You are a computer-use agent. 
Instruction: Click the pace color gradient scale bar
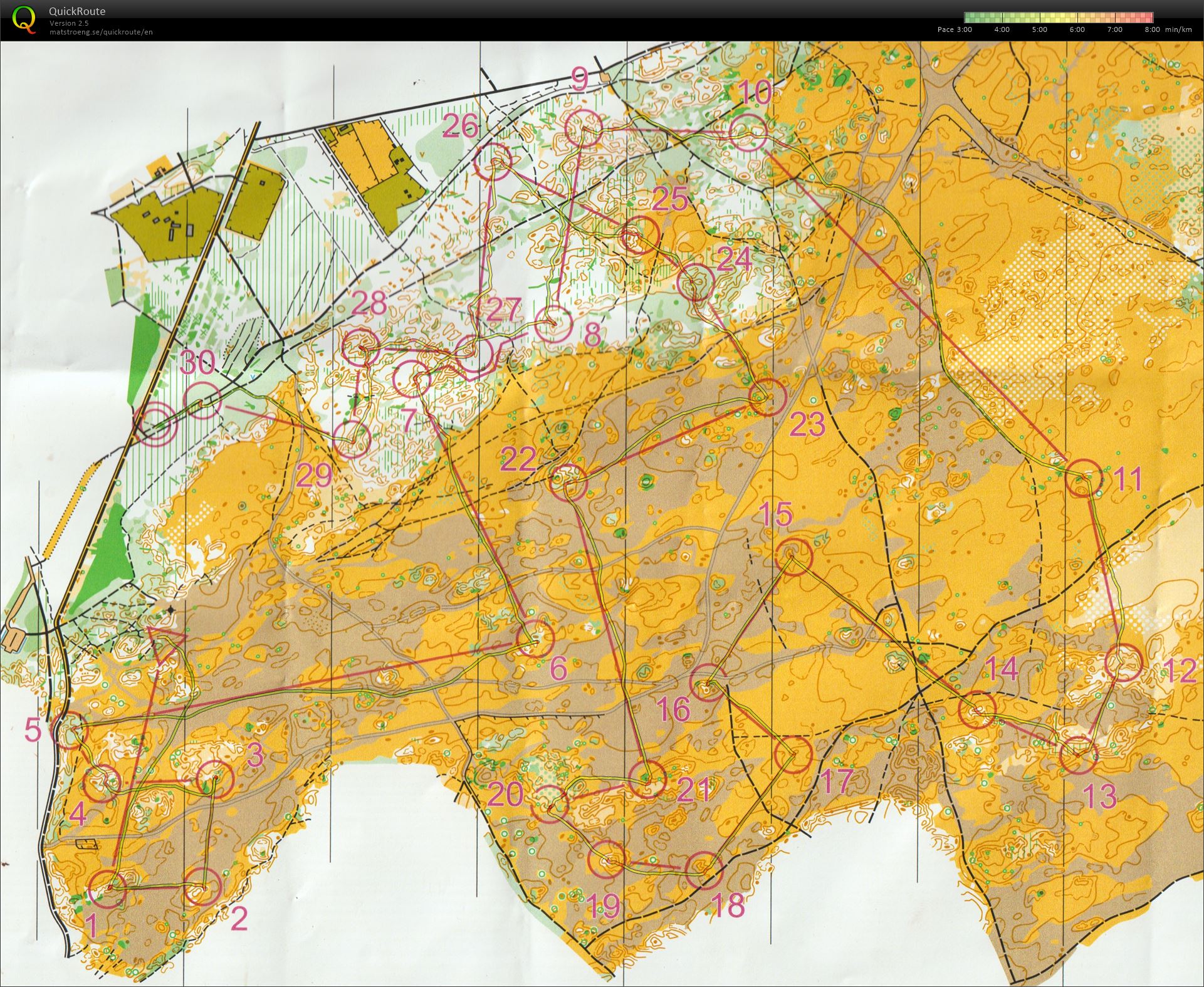point(1059,18)
